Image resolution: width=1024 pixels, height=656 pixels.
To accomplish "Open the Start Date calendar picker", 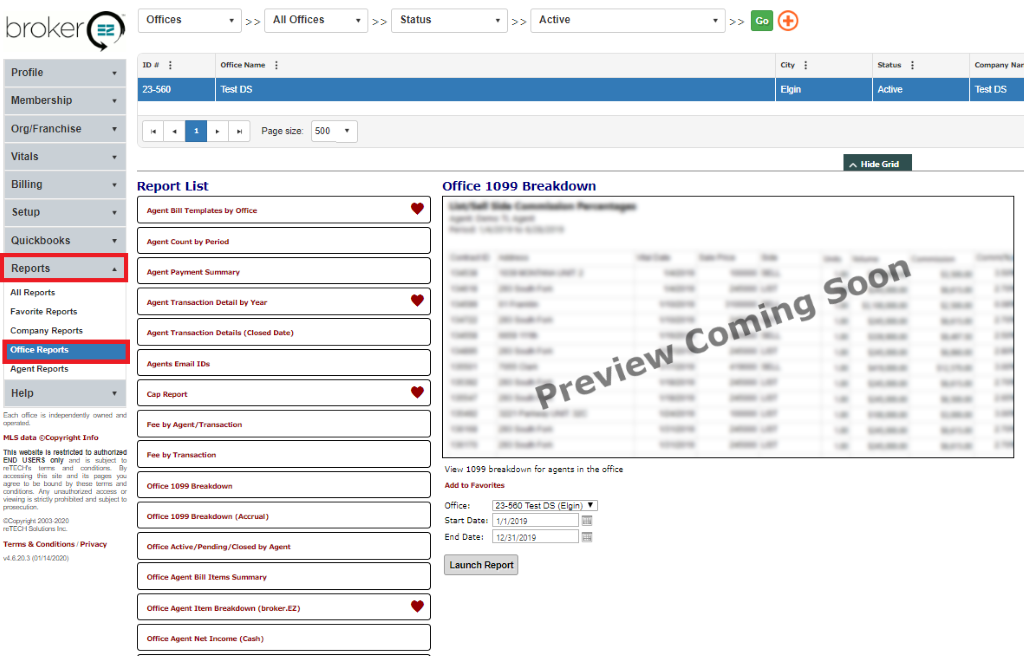I will tap(587, 521).
